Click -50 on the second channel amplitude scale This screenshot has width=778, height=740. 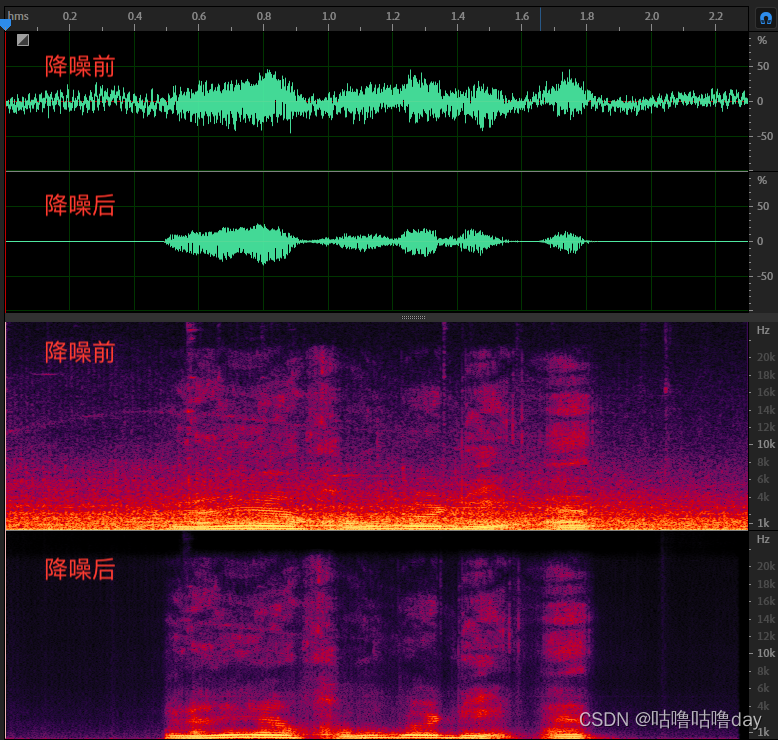point(765,276)
